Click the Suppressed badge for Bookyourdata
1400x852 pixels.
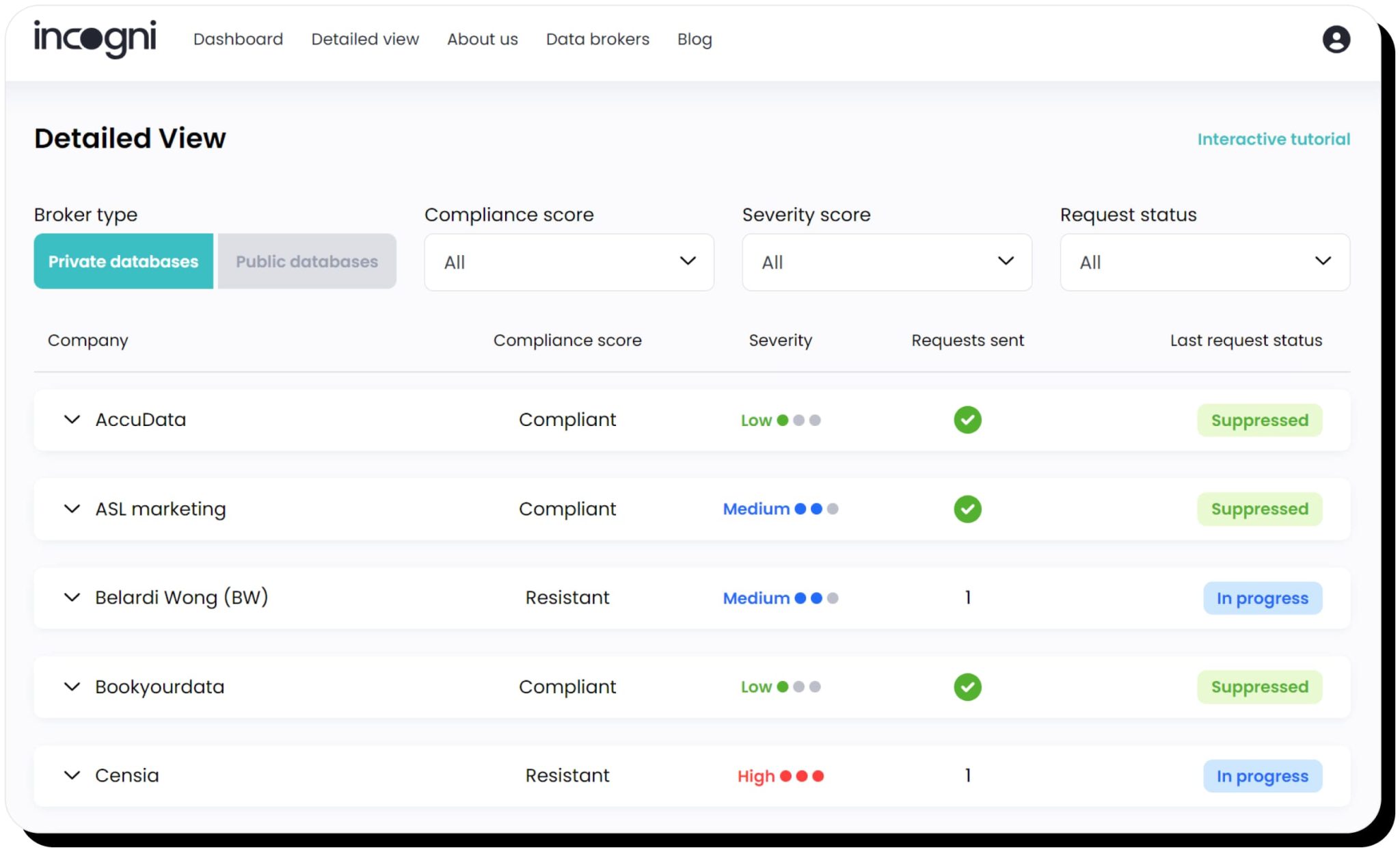(1259, 687)
